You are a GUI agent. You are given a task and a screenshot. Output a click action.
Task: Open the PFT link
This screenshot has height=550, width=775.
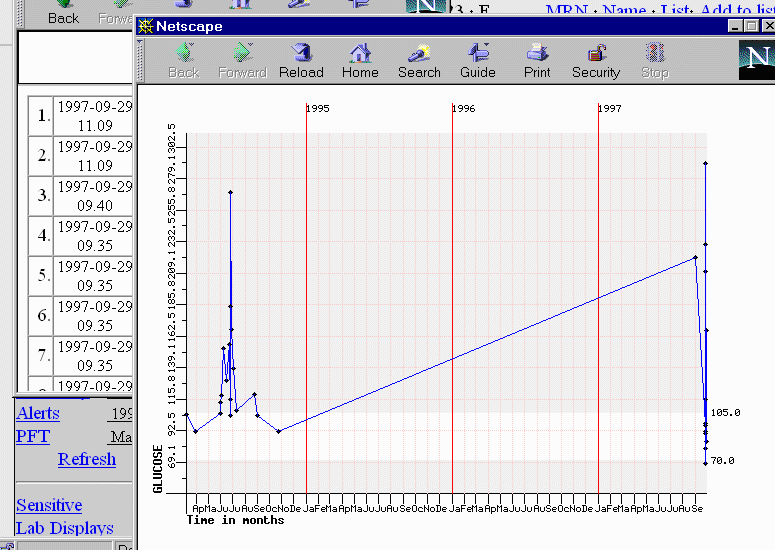pyautogui.click(x=33, y=436)
